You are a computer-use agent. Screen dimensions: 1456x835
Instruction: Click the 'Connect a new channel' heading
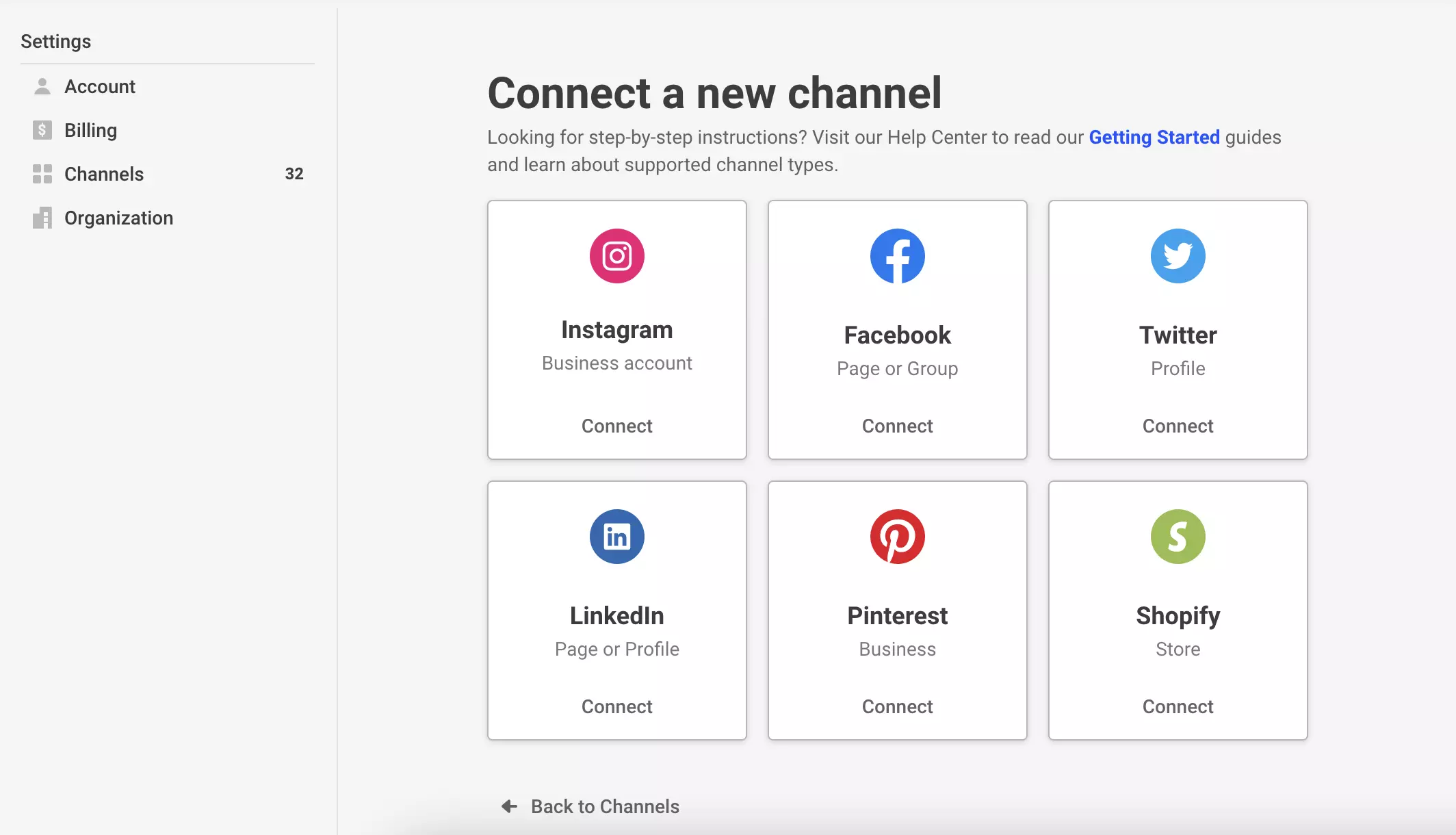[714, 93]
